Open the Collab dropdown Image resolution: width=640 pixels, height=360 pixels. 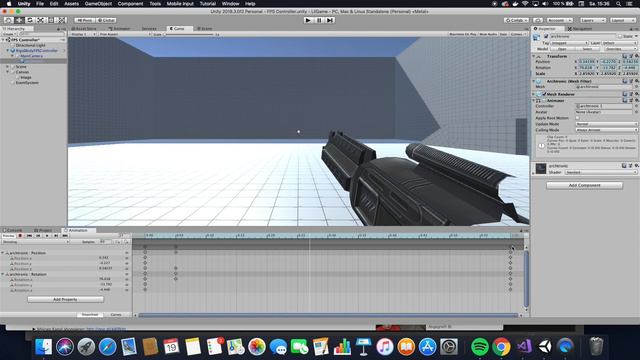(x=516, y=20)
